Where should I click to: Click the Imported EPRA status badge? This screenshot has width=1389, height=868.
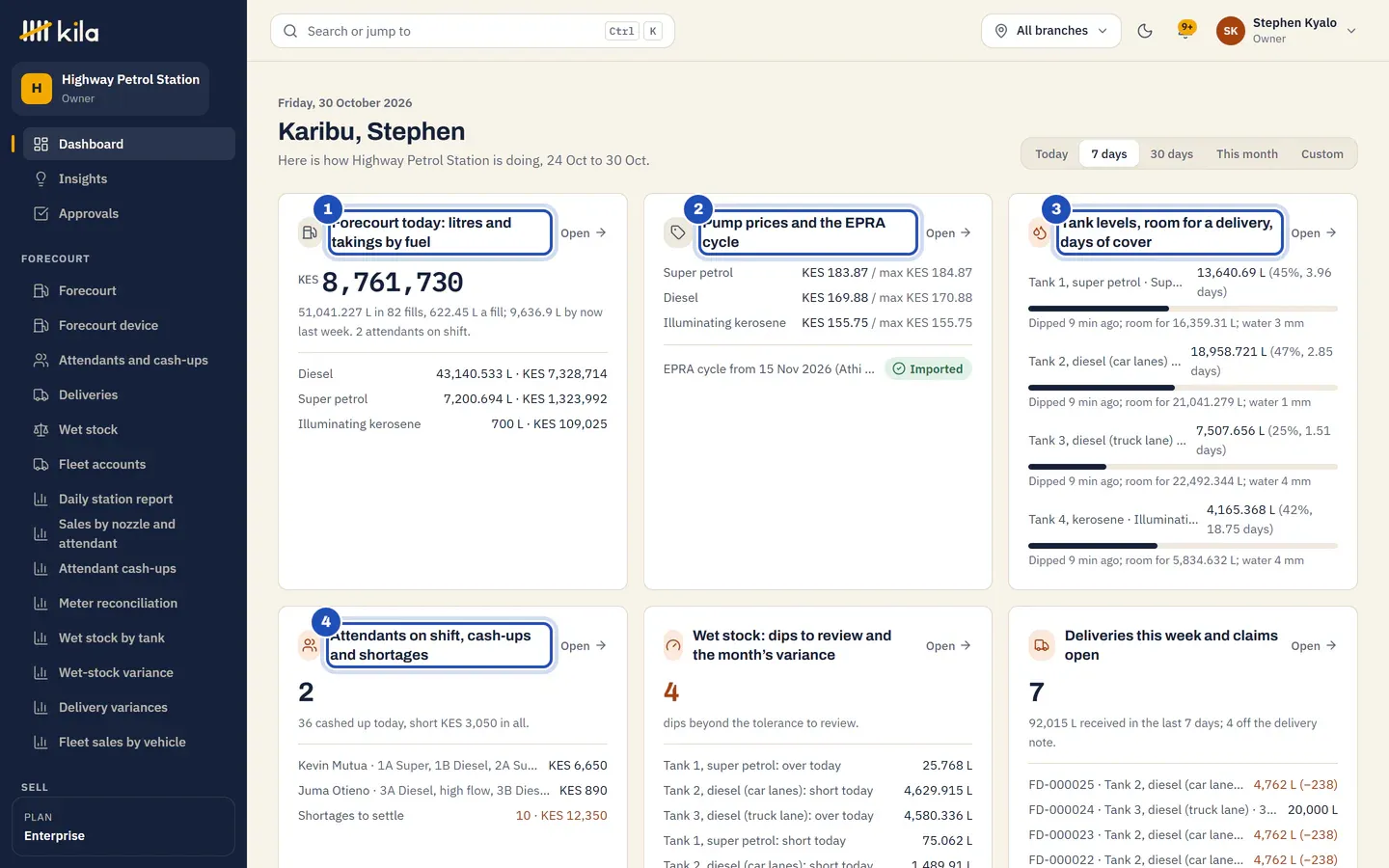pyautogui.click(x=928, y=368)
